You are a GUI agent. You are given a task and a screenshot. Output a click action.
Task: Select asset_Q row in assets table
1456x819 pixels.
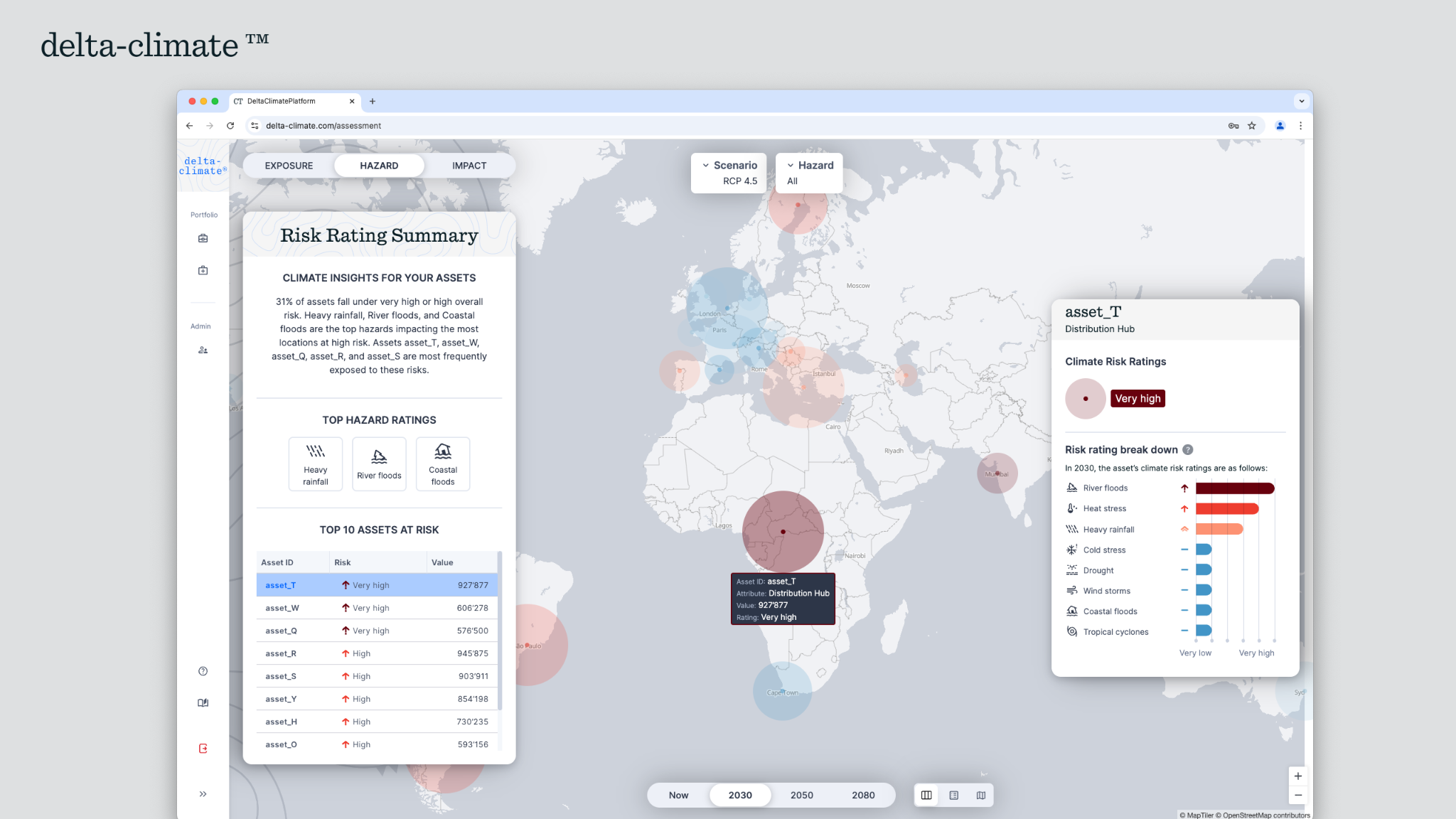(377, 631)
